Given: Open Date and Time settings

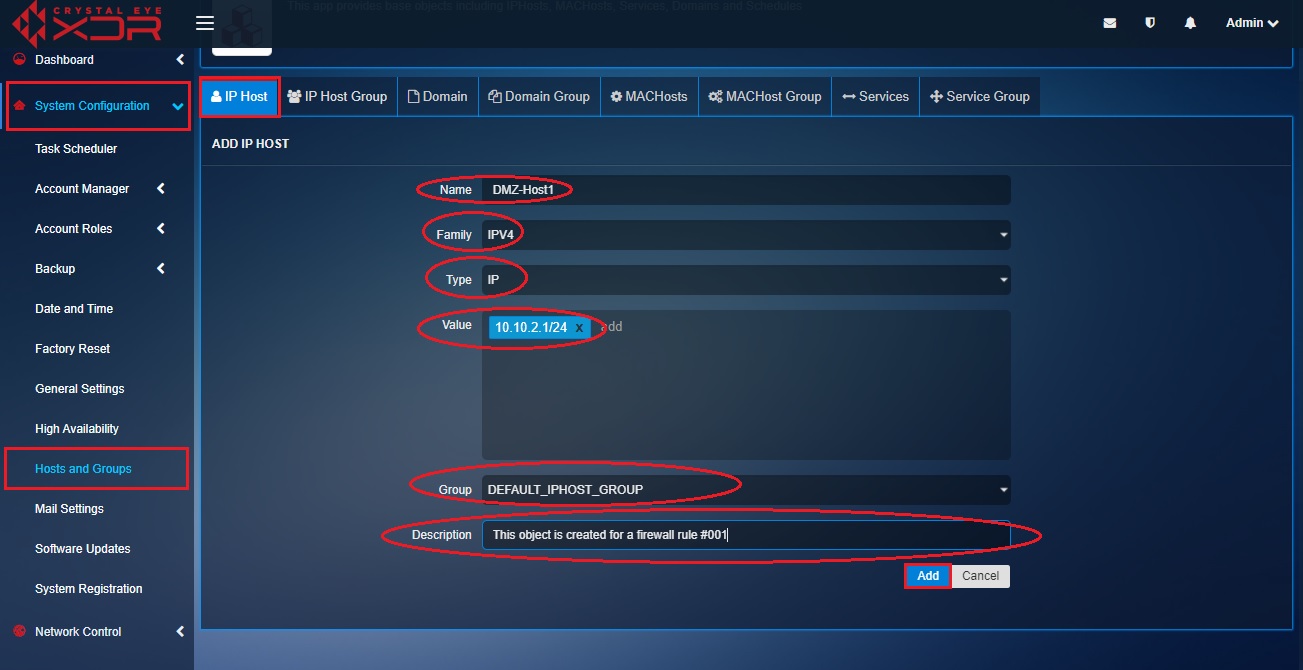Looking at the screenshot, I should [74, 309].
